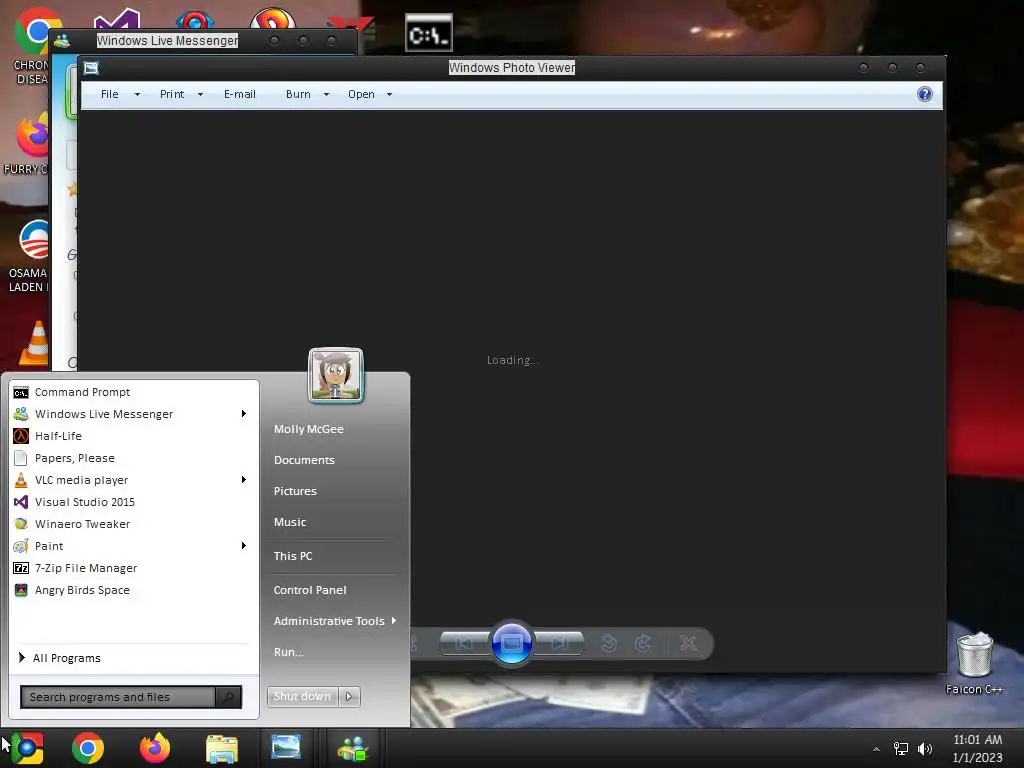Screen dimensions: 1024x768
Task: Open File menu in Photo Viewer
Action: (120, 95)
